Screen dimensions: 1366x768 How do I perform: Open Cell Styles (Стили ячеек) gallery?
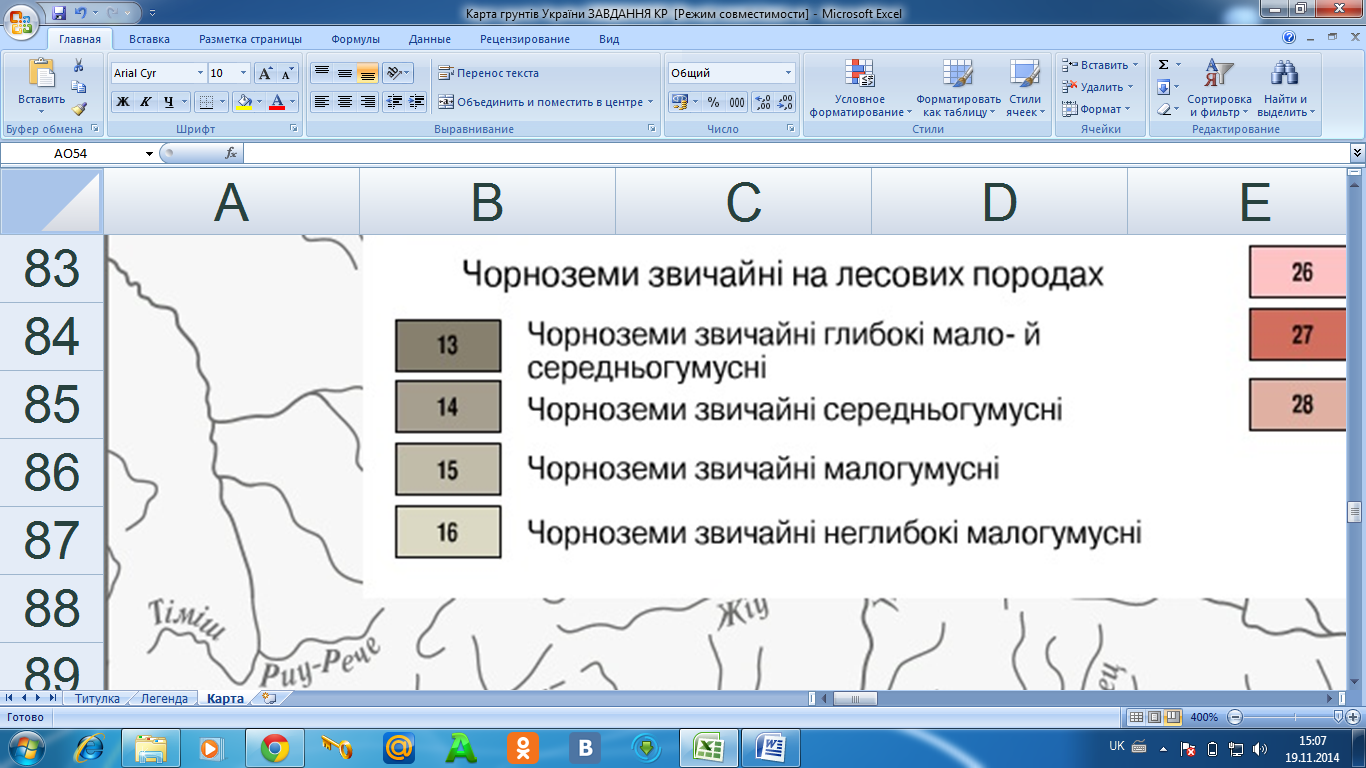click(1024, 88)
